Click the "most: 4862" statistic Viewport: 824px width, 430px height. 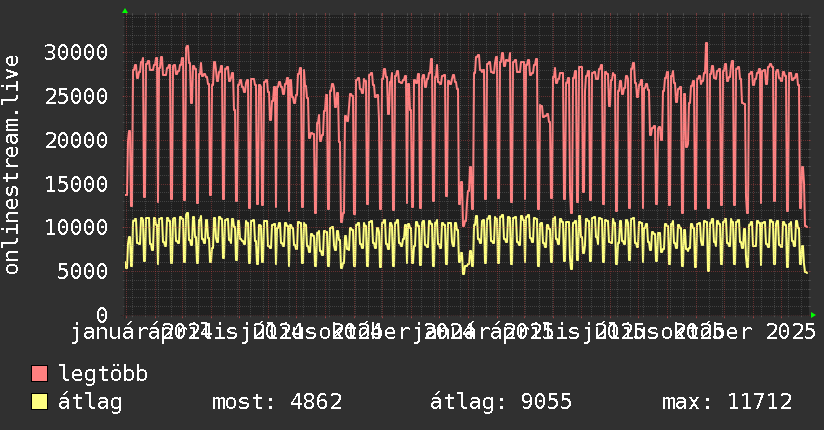[277, 403]
